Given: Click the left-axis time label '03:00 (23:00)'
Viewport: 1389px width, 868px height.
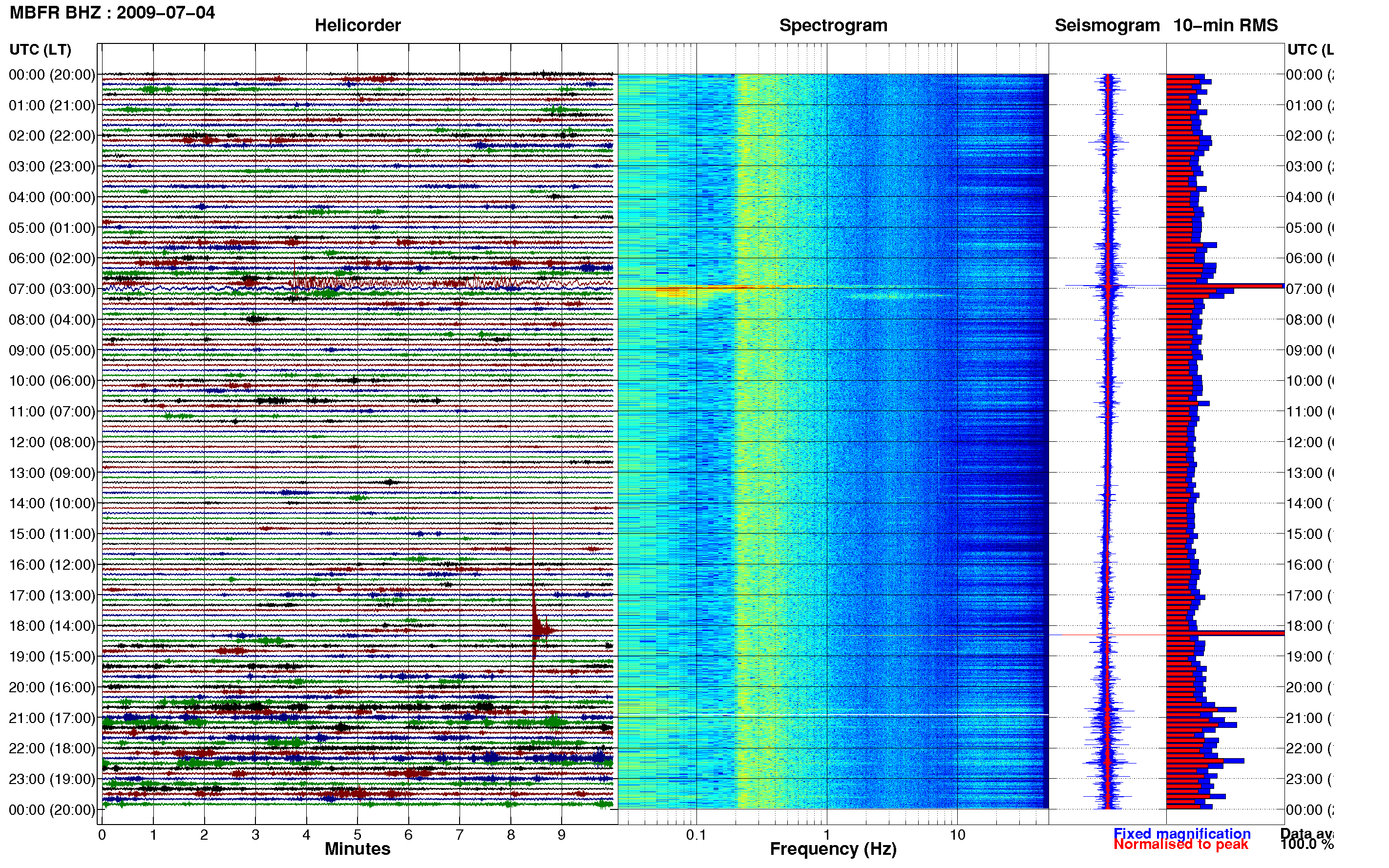Looking at the screenshot, I should click(52, 166).
